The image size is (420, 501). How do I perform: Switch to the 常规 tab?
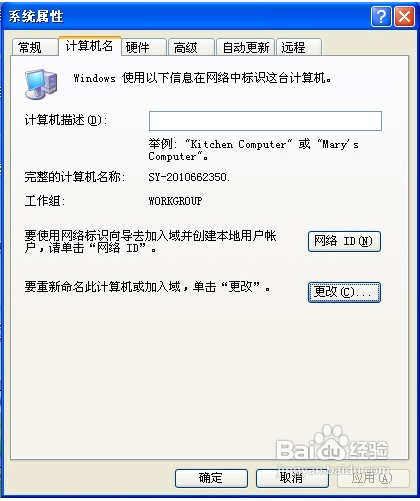(x=34, y=47)
